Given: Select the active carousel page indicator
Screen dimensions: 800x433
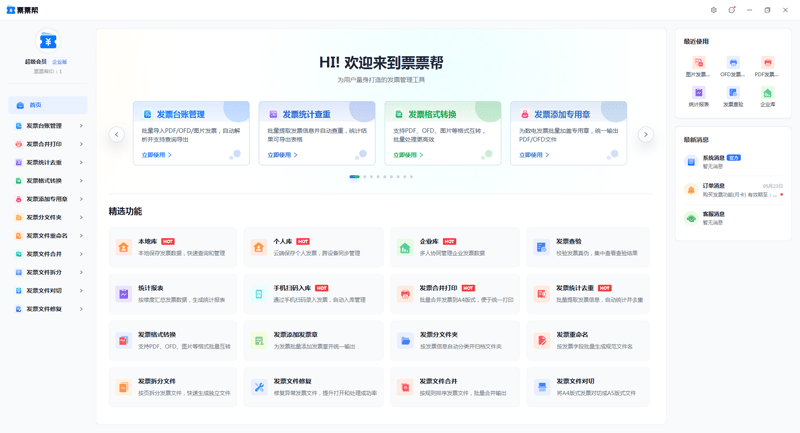Looking at the screenshot, I should click(x=355, y=176).
